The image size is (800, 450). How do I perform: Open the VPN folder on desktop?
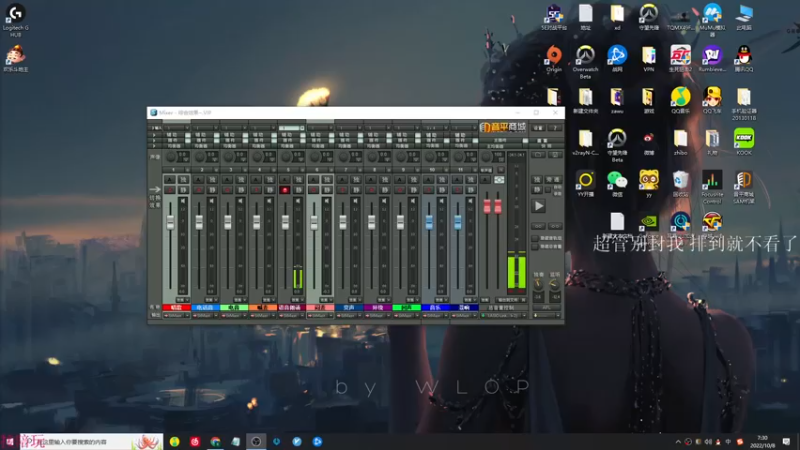648,58
